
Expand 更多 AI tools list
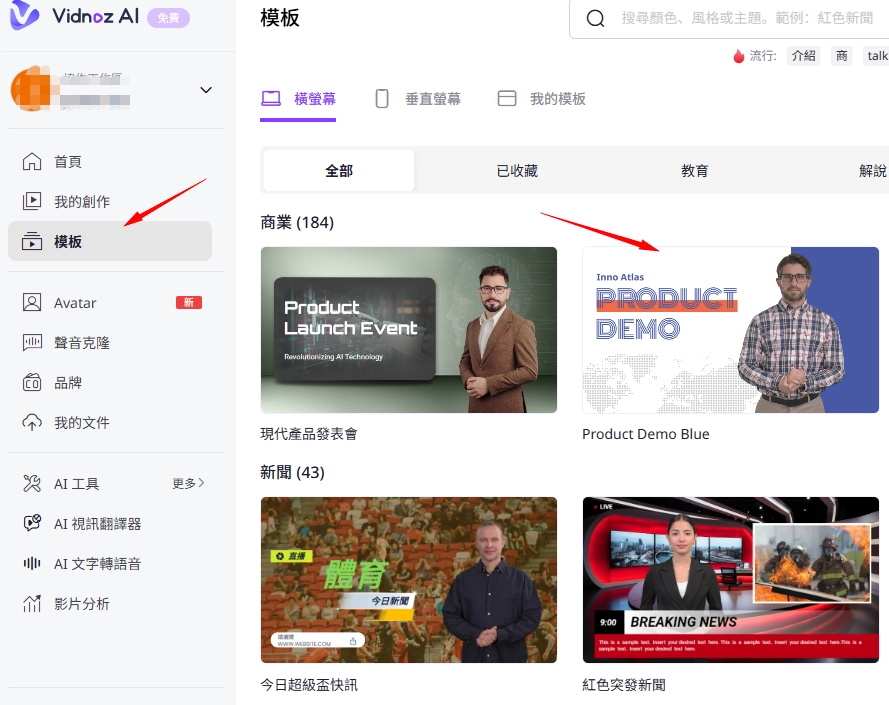coord(188,483)
